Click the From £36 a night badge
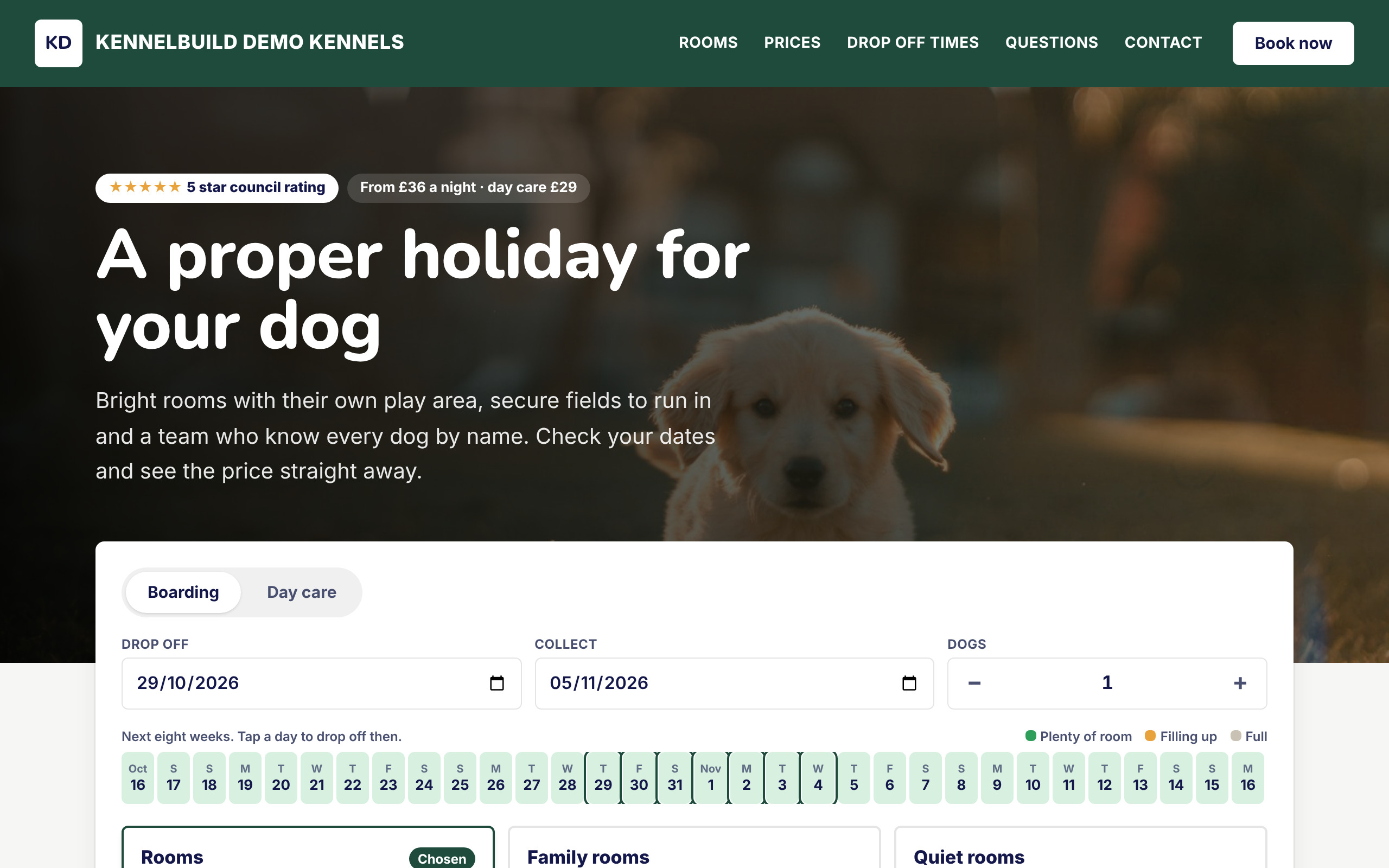Image resolution: width=1389 pixels, height=868 pixels. (x=468, y=188)
